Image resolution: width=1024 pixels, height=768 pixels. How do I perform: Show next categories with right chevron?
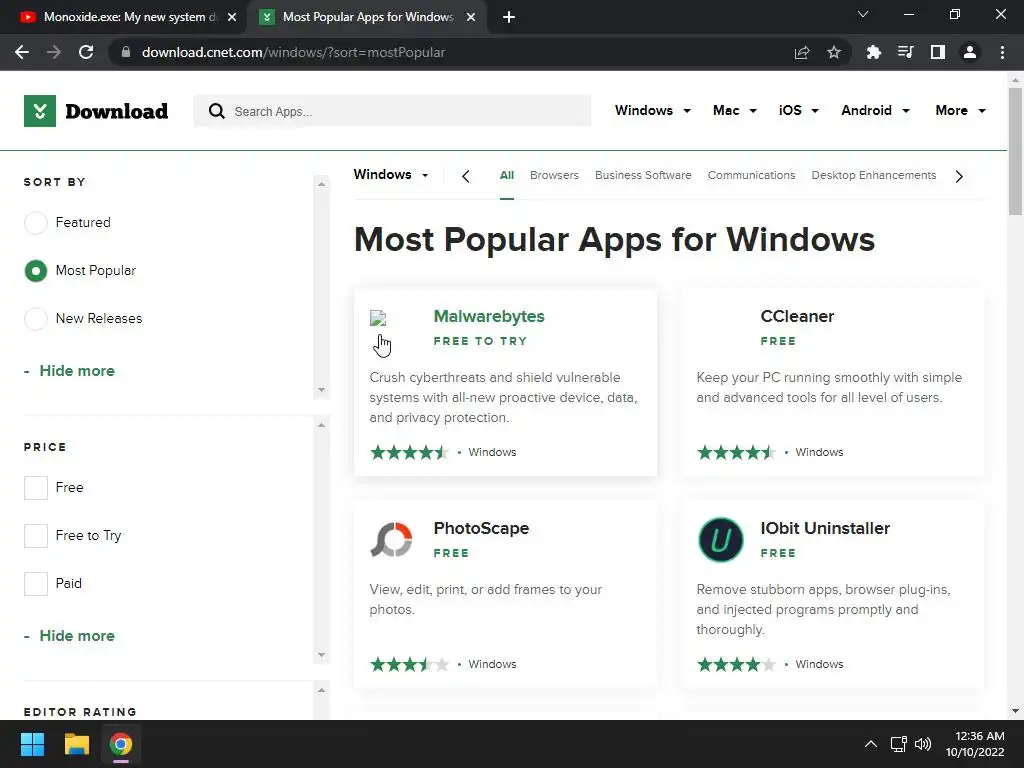click(959, 176)
